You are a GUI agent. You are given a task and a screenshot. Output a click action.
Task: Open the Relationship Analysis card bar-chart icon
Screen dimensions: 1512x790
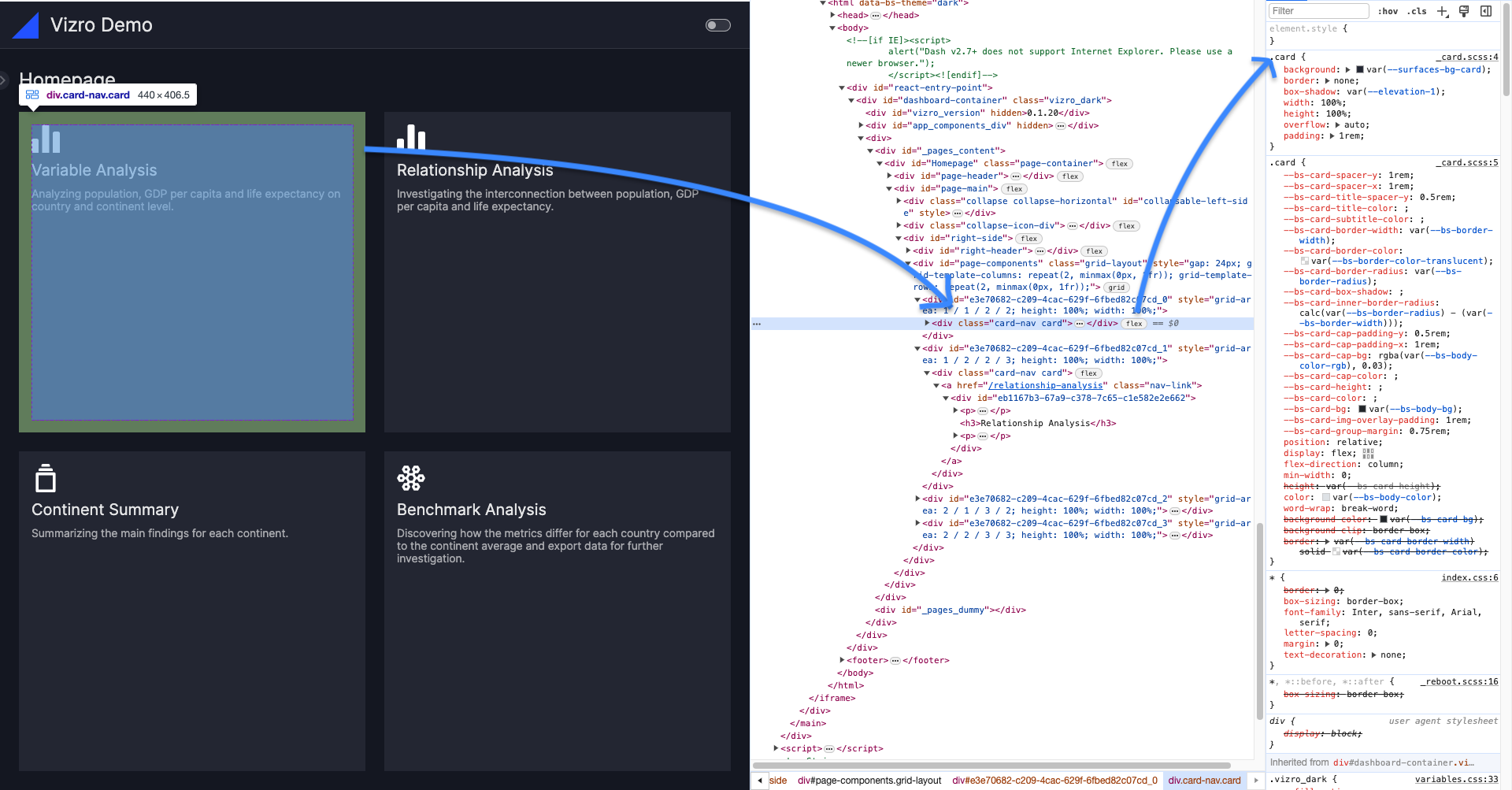pyautogui.click(x=411, y=137)
